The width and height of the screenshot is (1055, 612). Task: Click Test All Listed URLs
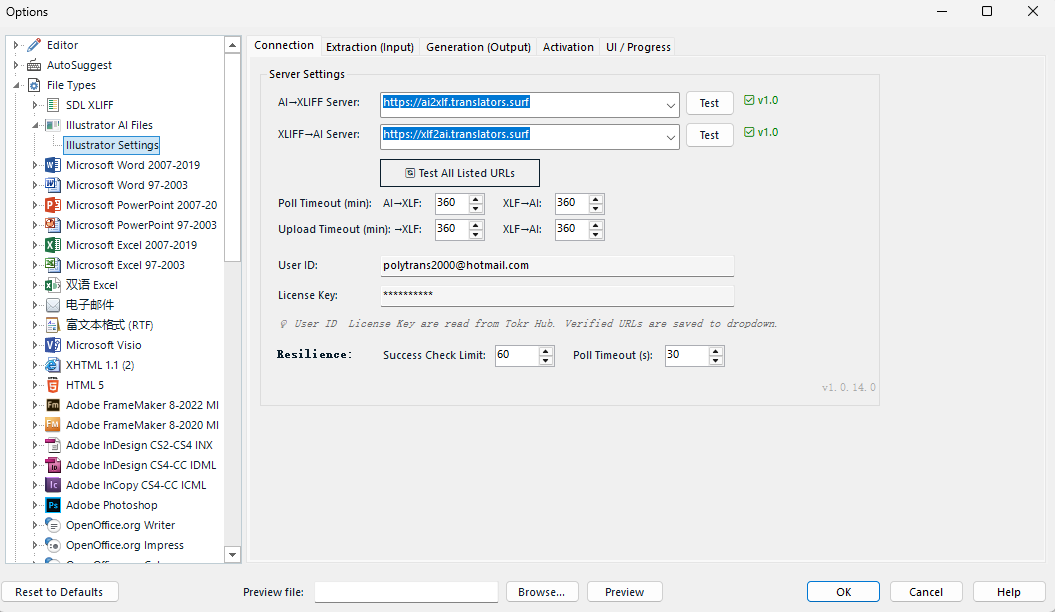(459, 172)
